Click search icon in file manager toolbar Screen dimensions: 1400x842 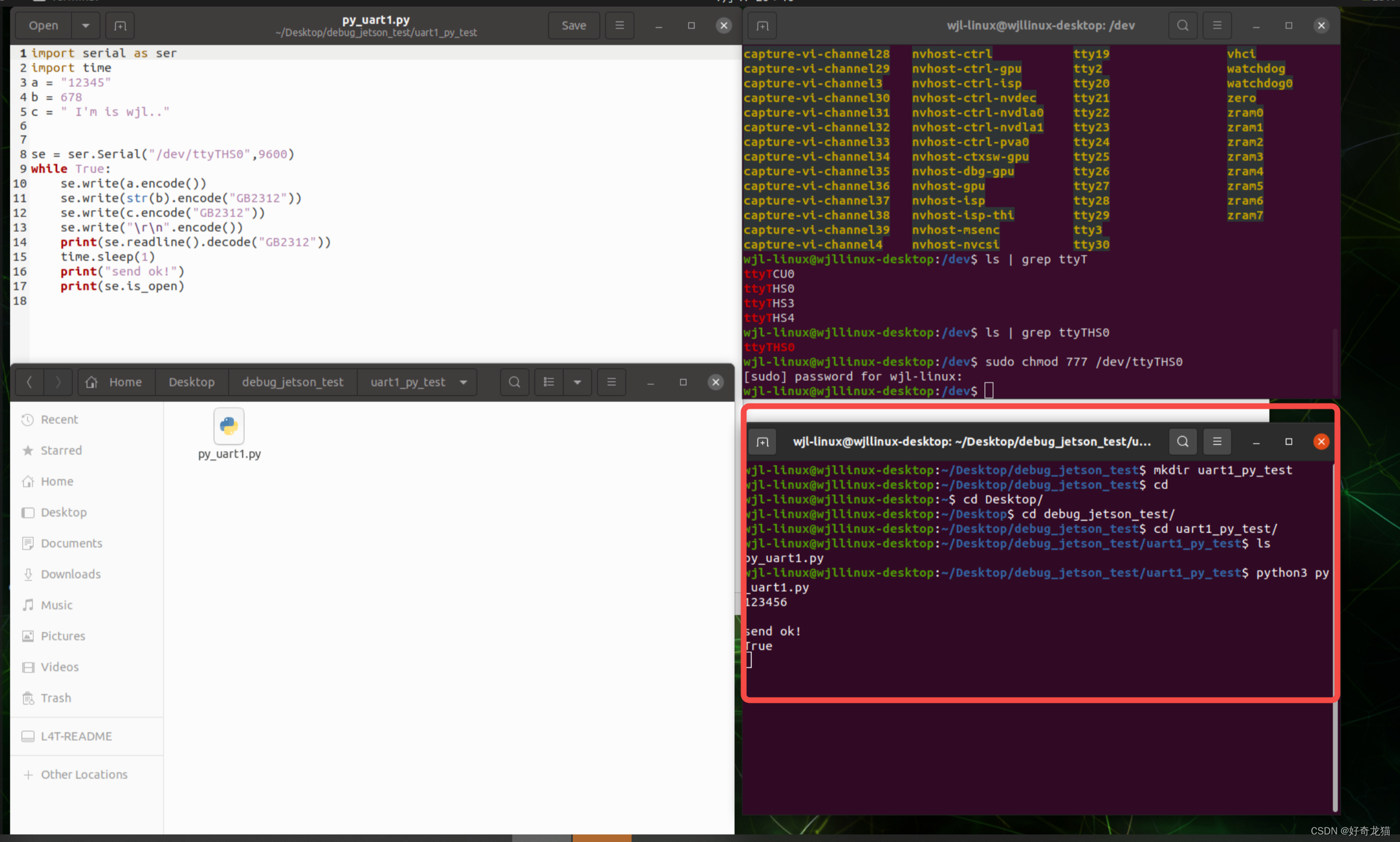coord(514,382)
